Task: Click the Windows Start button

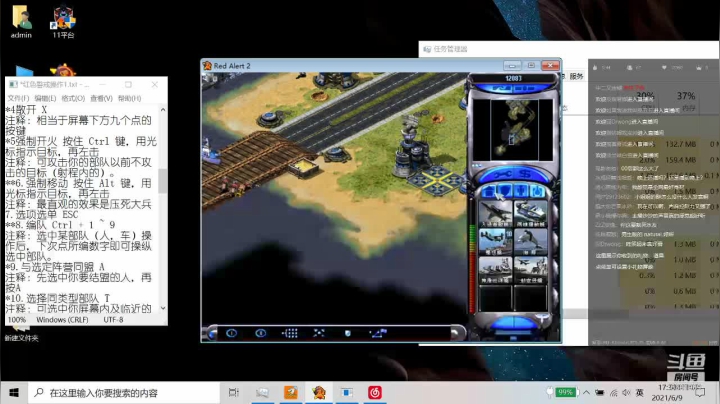Action: point(14,393)
